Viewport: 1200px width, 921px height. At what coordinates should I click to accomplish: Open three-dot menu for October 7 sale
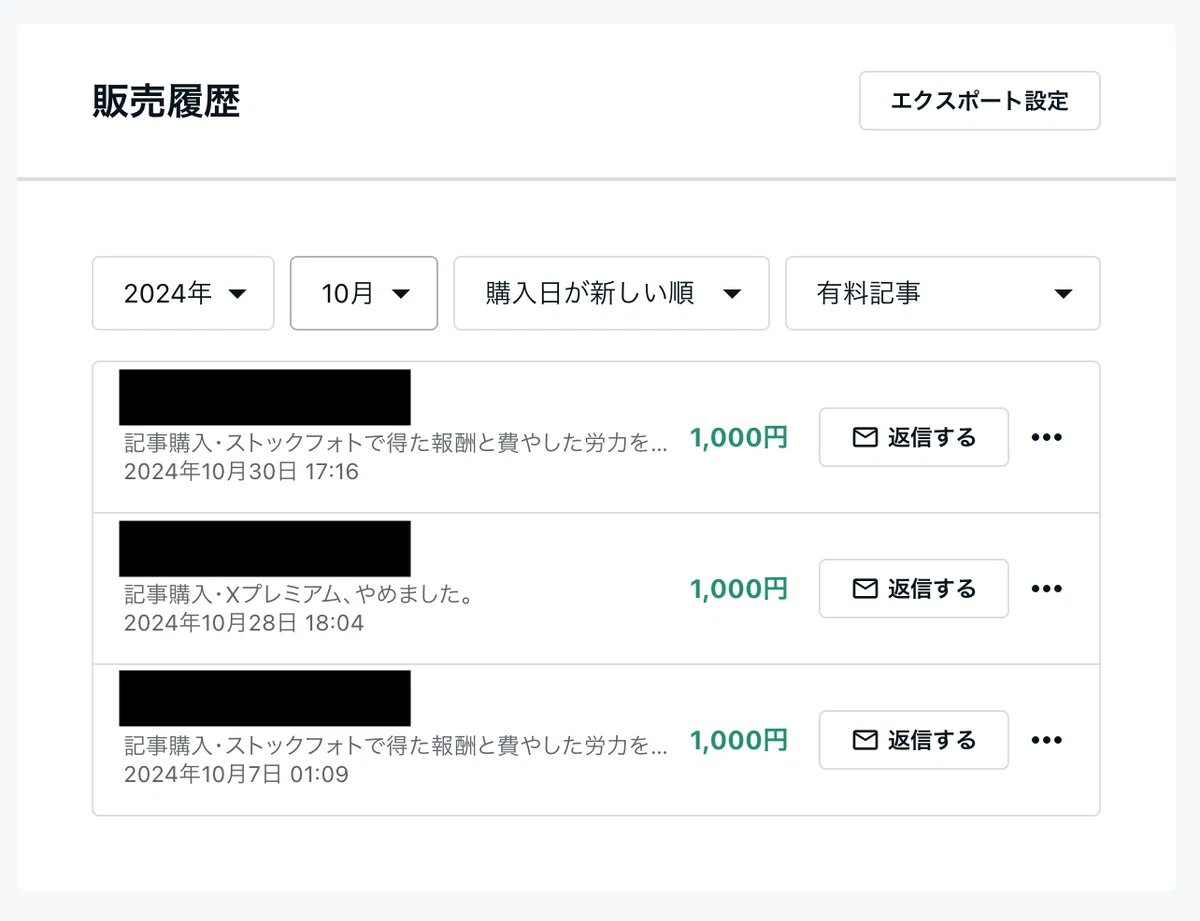click(x=1046, y=740)
